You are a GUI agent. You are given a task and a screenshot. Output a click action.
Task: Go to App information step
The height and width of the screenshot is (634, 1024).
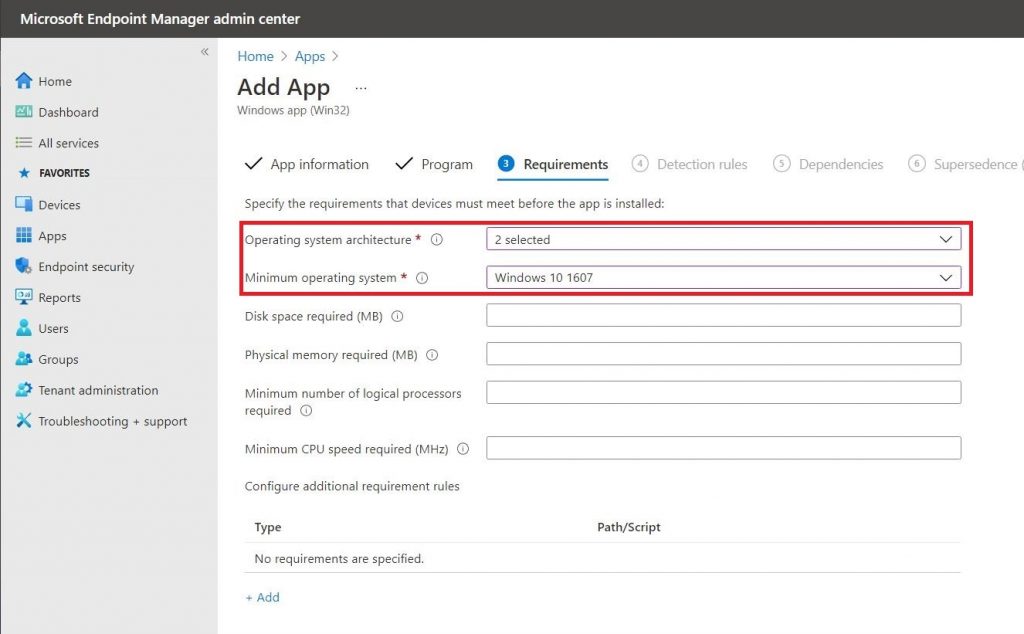point(306,164)
